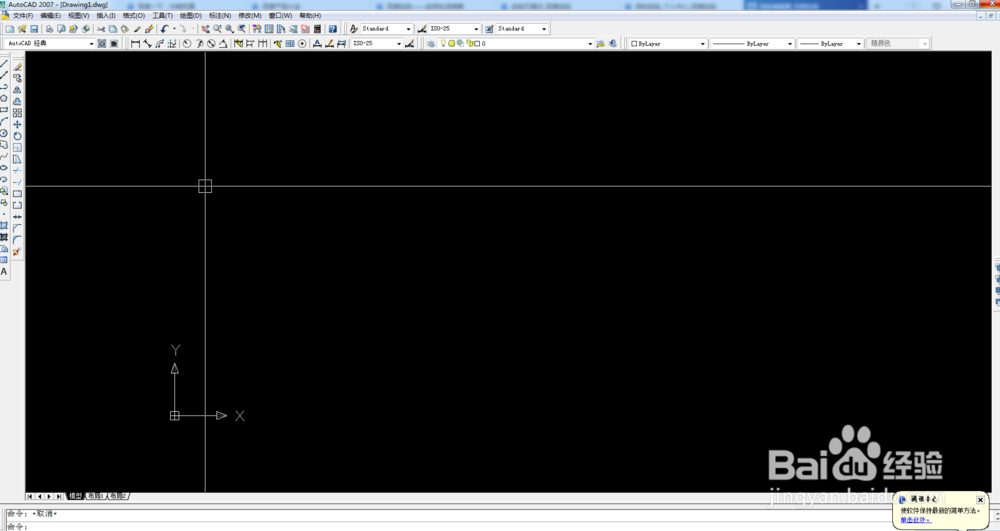This screenshot has height=531, width=1000.
Task: Switch to the 模型 (Model) tab
Action: pos(75,496)
